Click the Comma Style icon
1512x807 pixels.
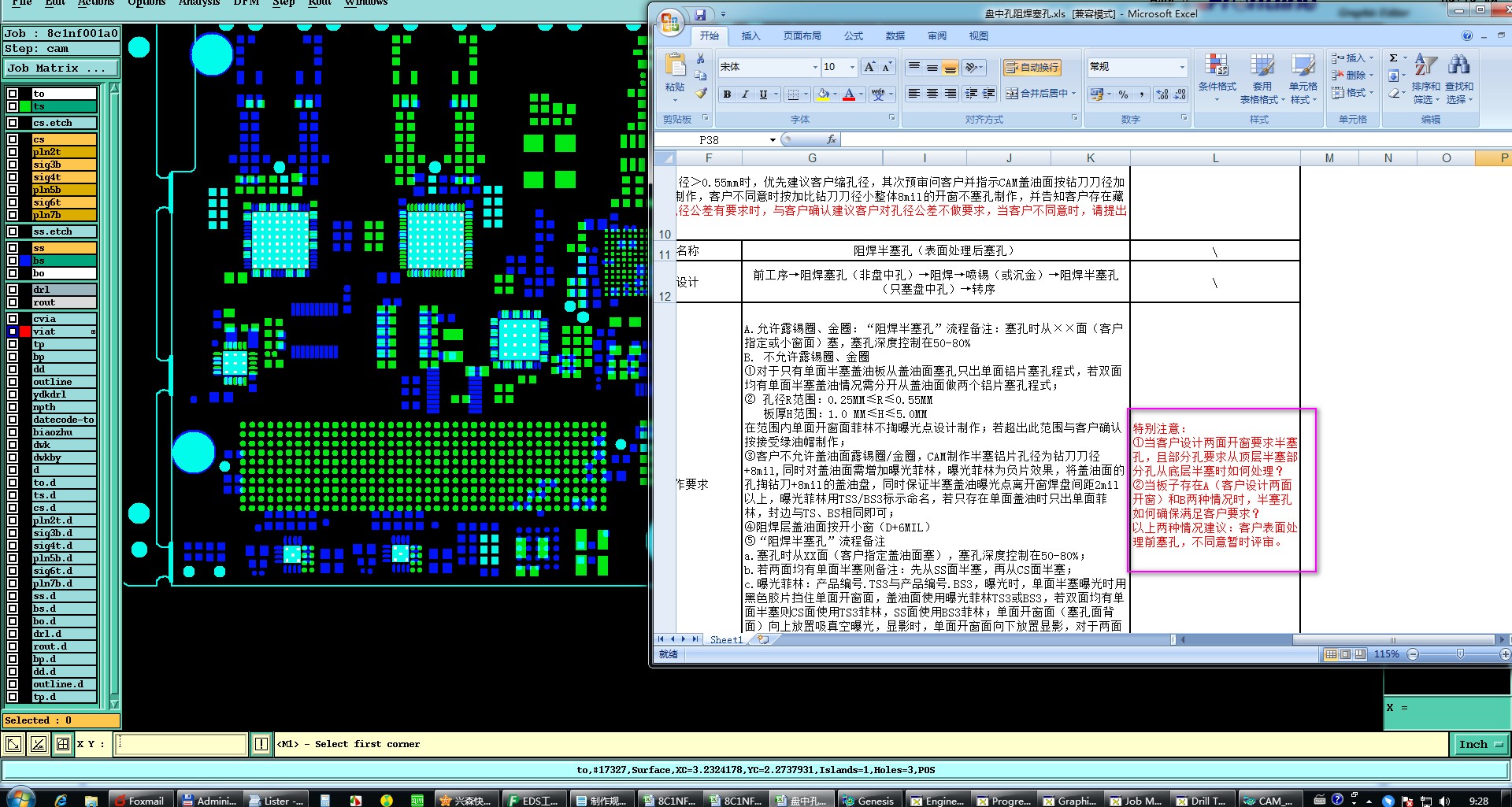tap(1141, 94)
